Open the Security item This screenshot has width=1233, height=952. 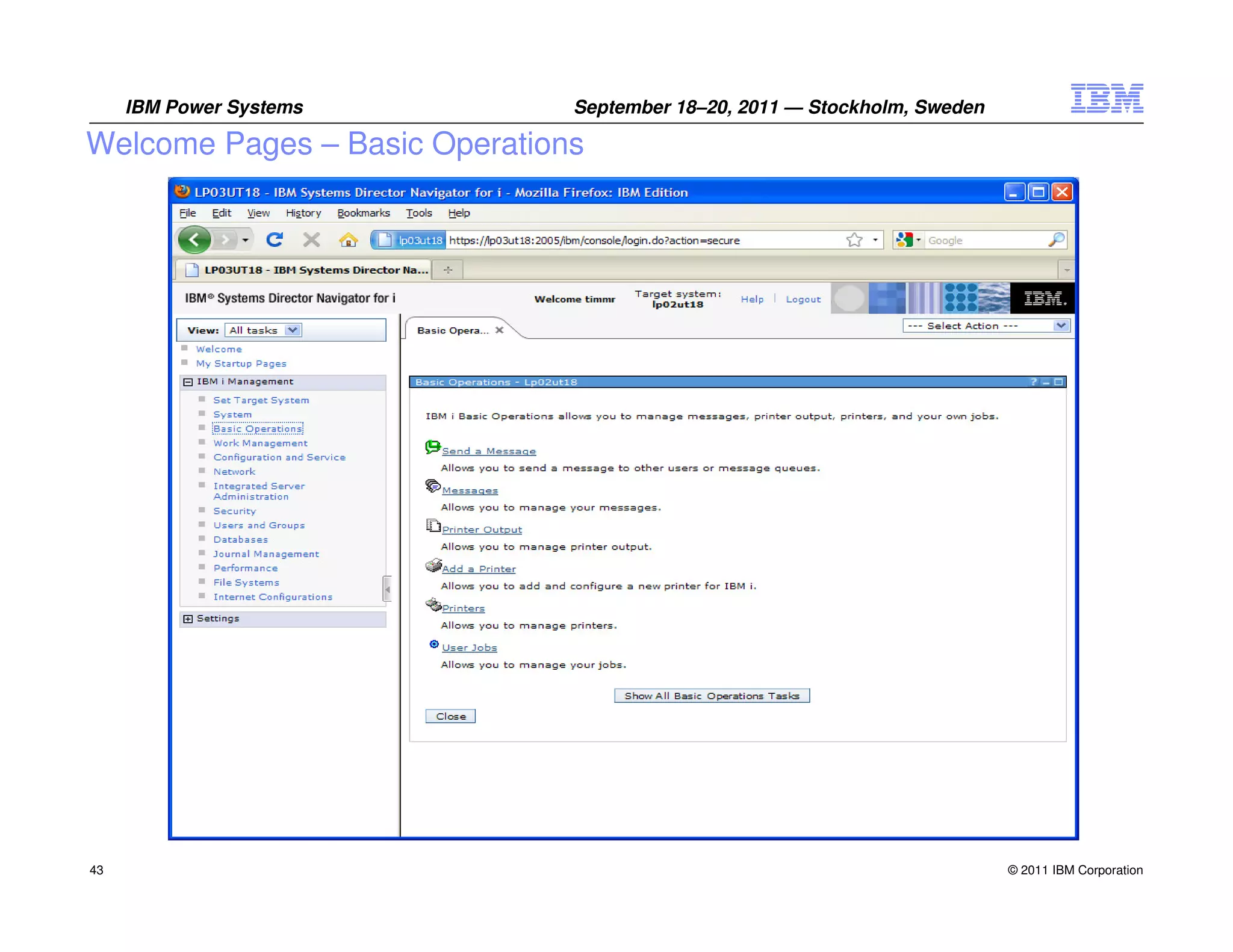click(235, 511)
